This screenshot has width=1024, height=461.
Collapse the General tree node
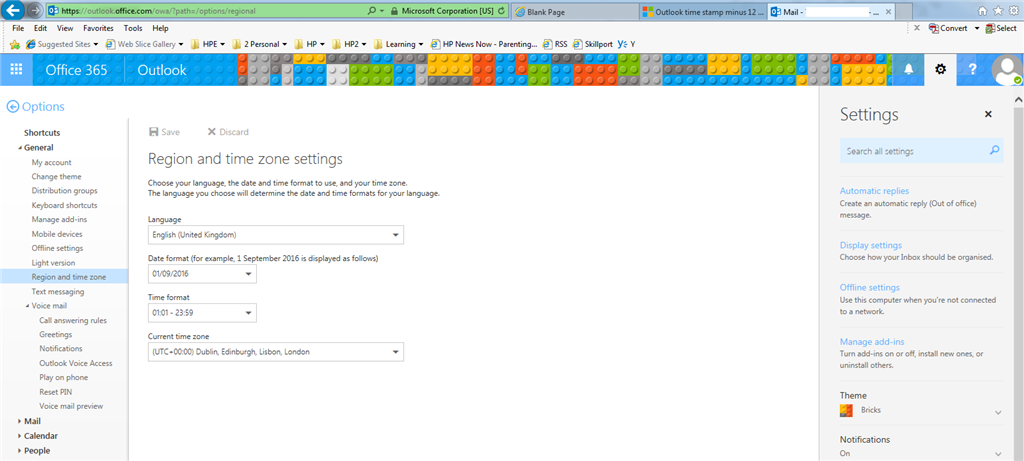coord(20,148)
